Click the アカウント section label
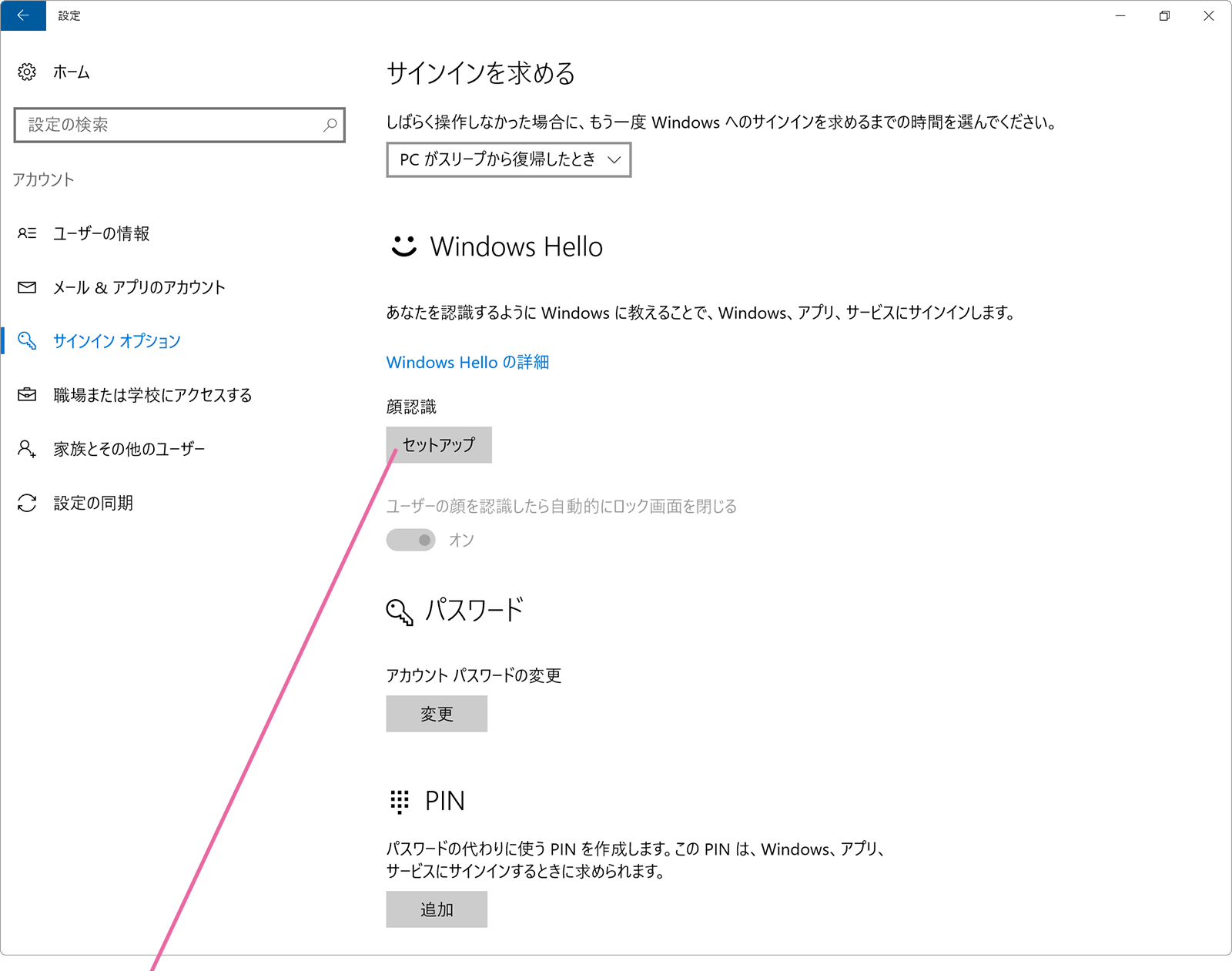 (x=44, y=179)
